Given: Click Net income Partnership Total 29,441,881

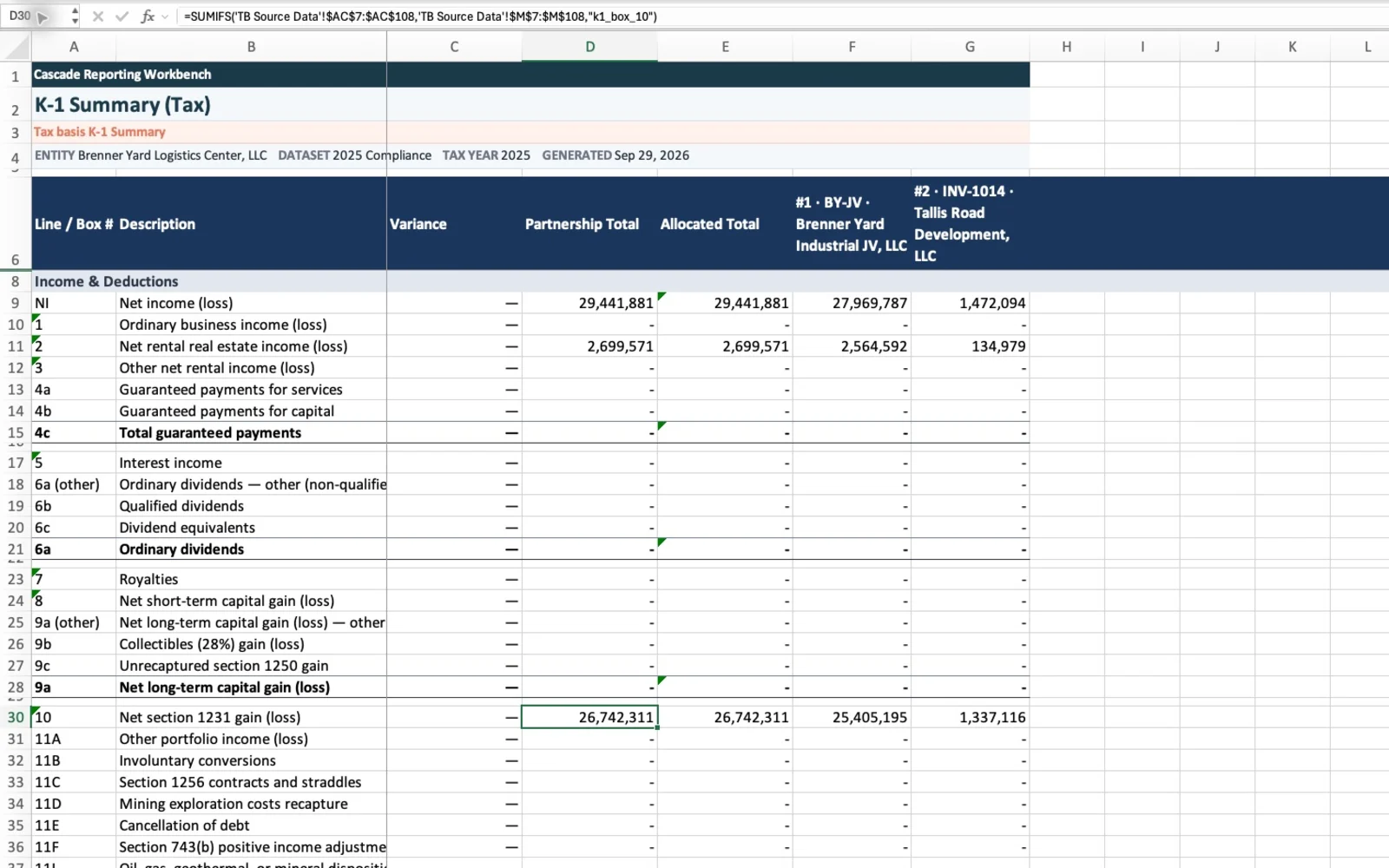Looking at the screenshot, I should tap(589, 303).
